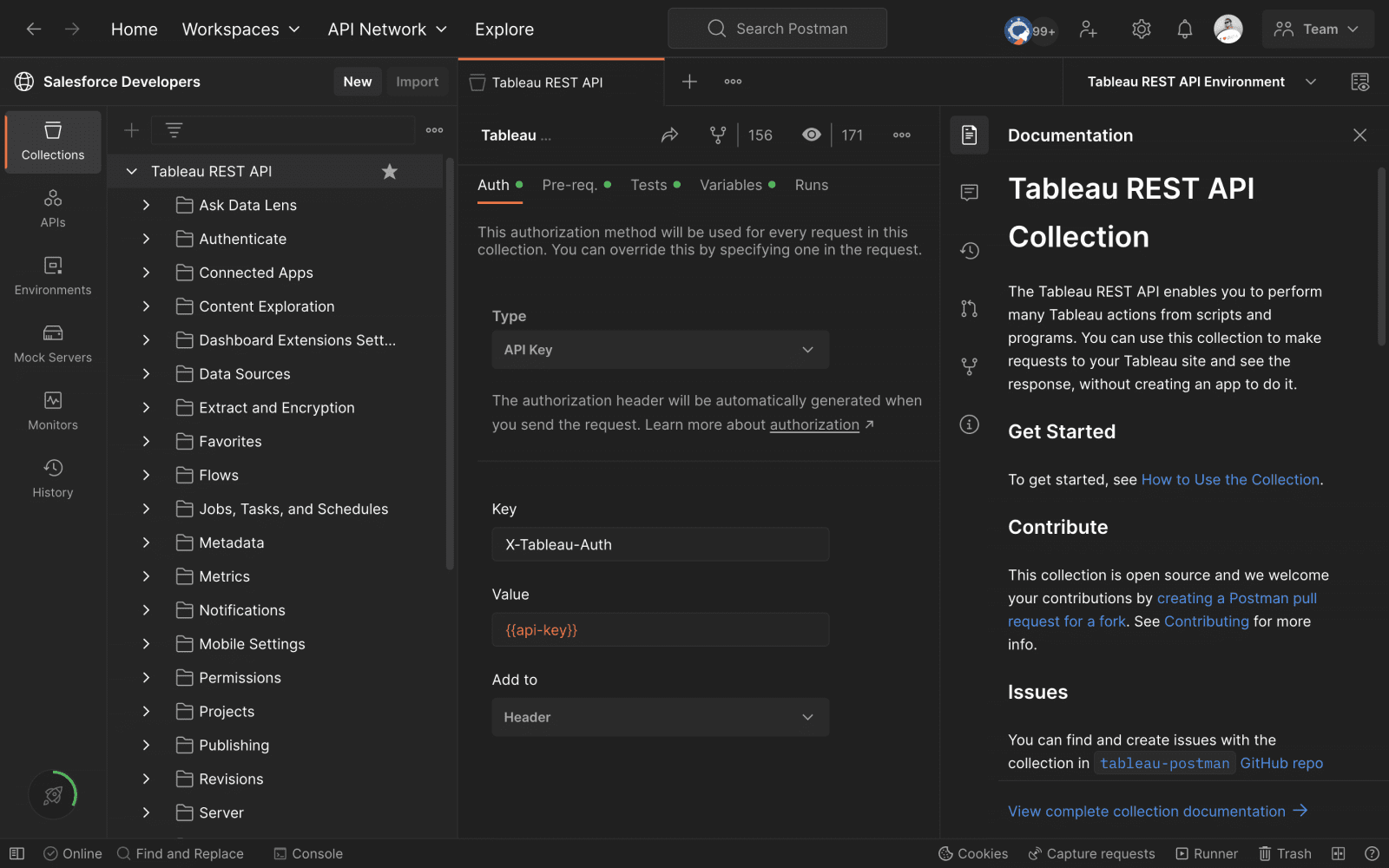Click the Search Postman field

tap(778, 29)
